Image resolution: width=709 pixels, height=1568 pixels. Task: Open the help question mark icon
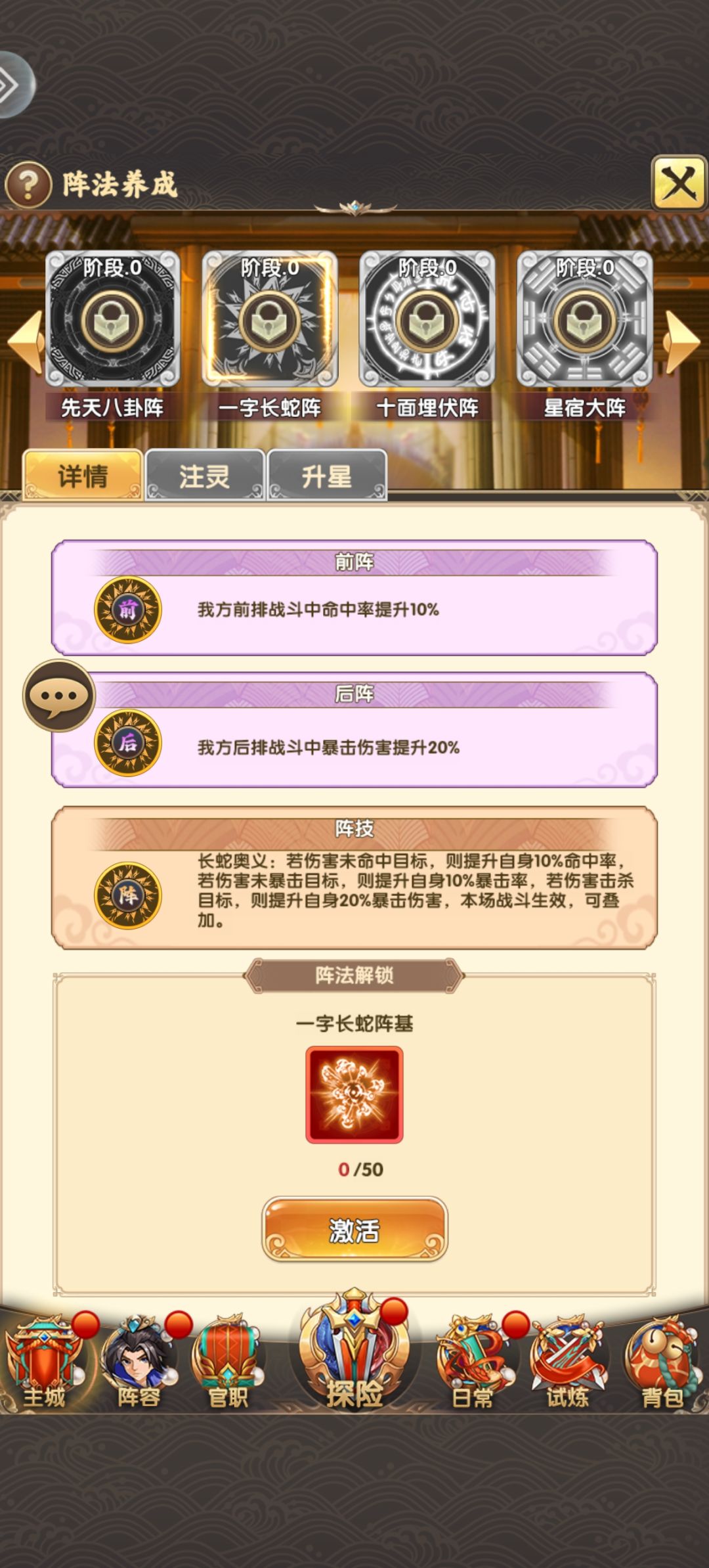coord(28,185)
